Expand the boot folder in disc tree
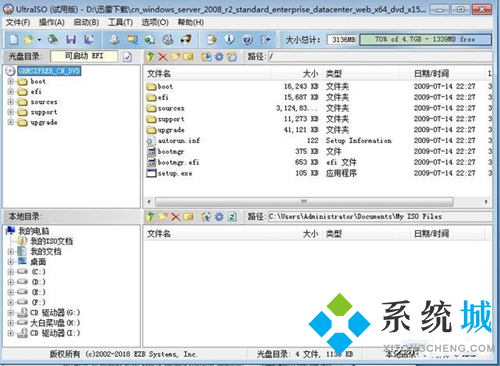500x366 pixels. point(11,82)
